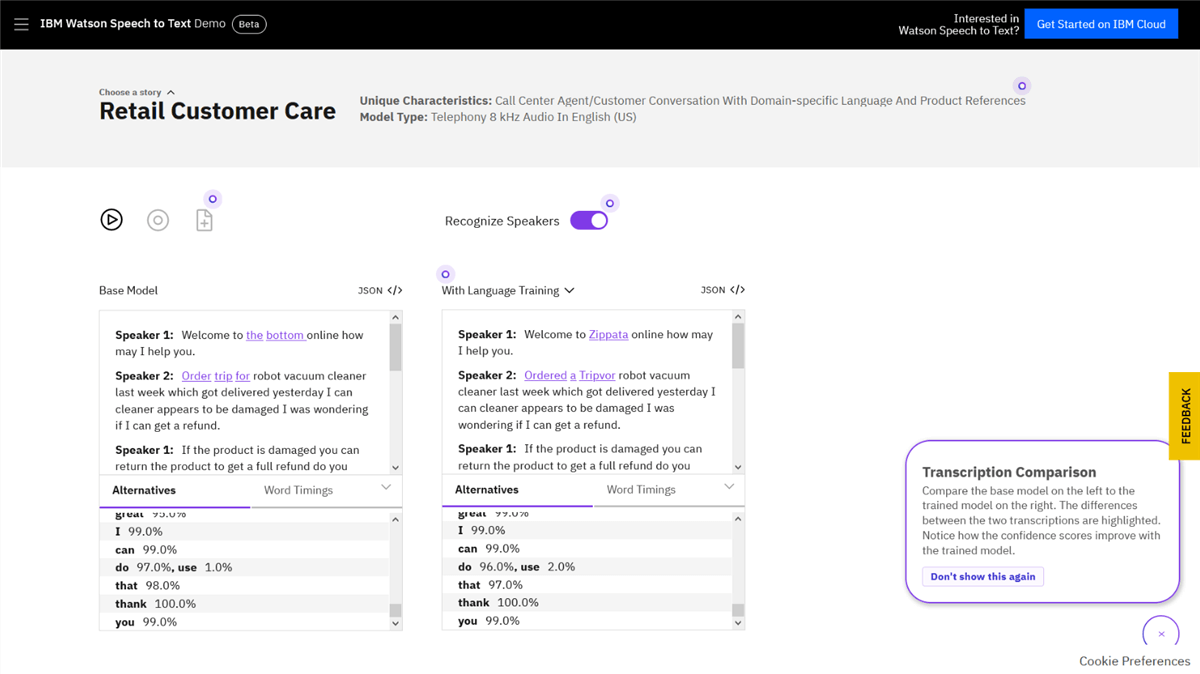Screen dimensions: 1200x674
Task: Click Get Started on IBM Cloud
Action: pos(1101,24)
